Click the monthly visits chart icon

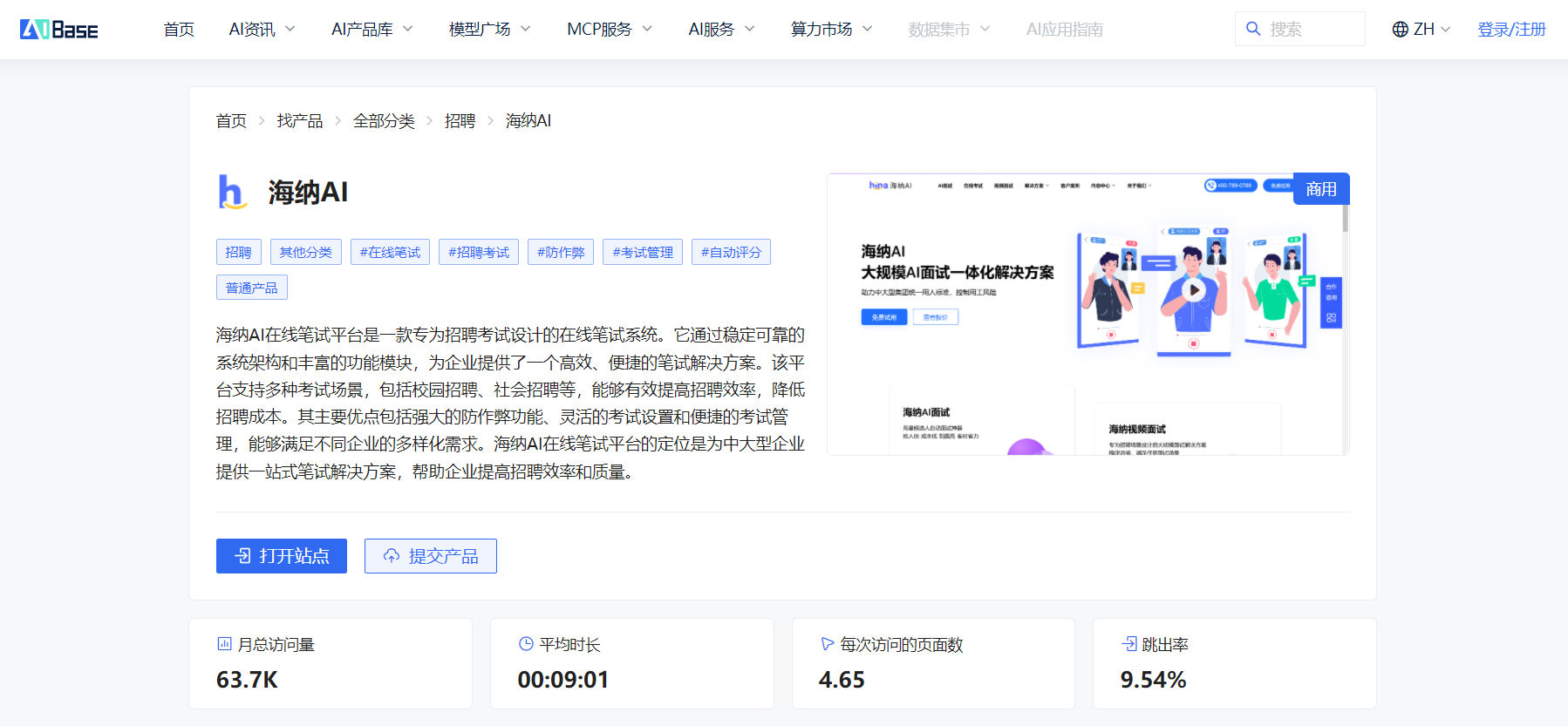point(224,644)
